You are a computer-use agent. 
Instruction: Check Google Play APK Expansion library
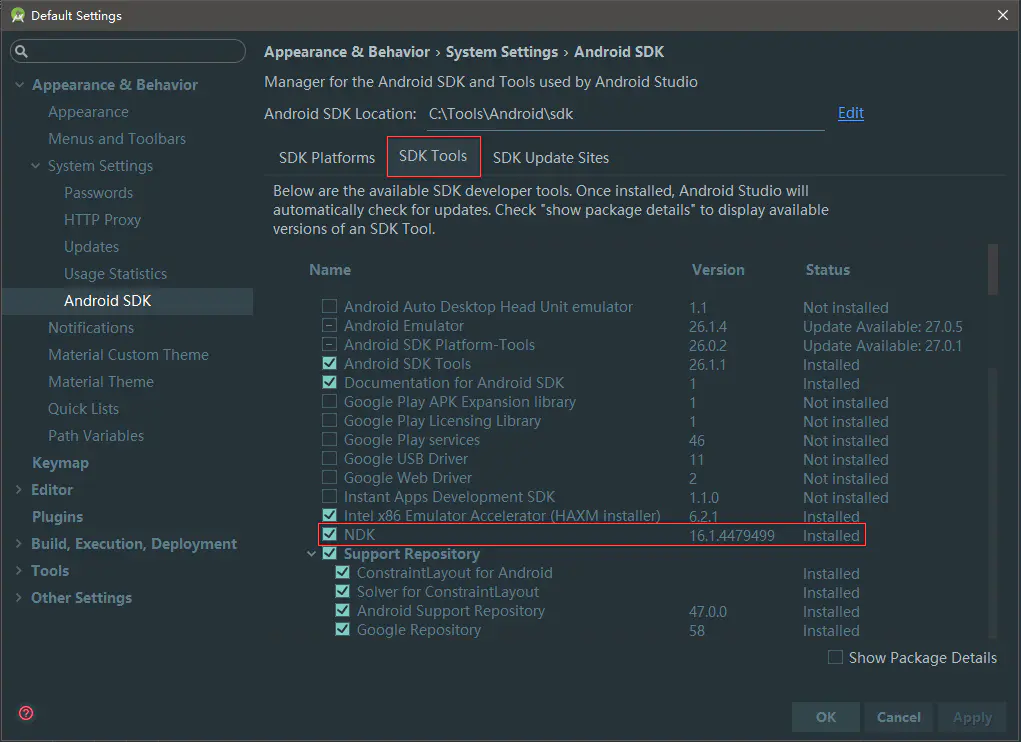click(x=329, y=401)
